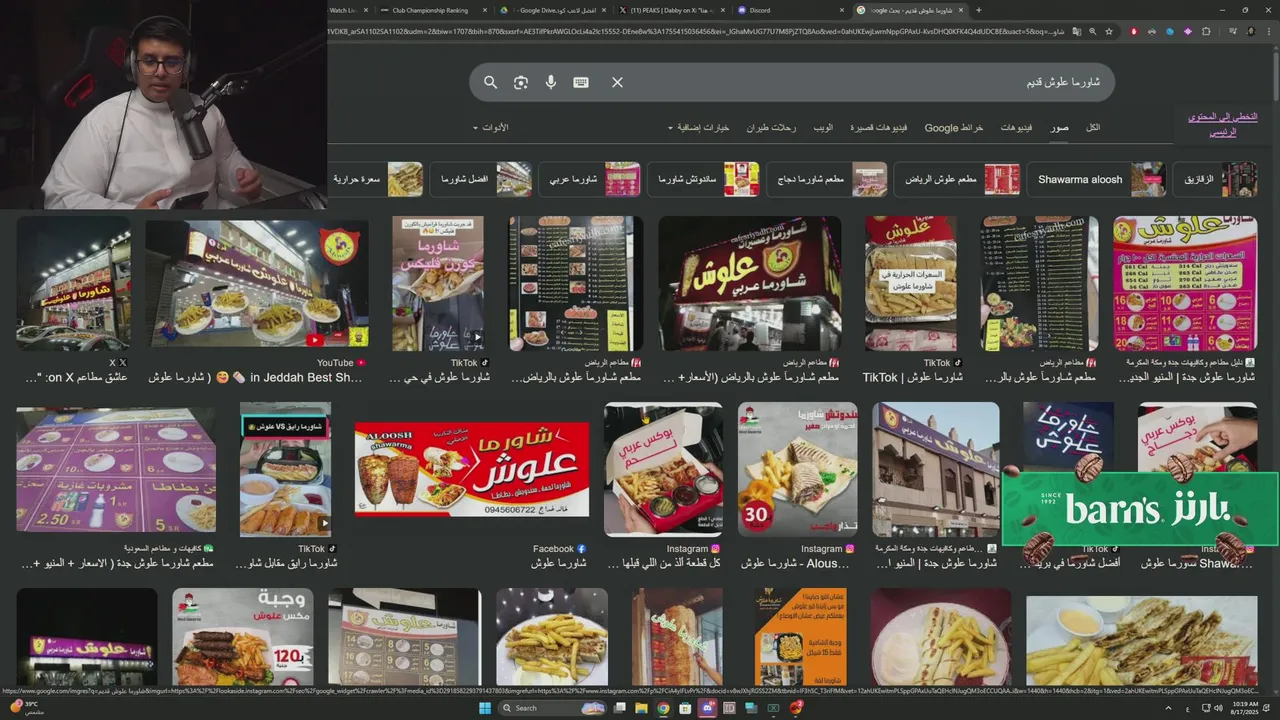Screen dimensions: 1280x720
Task: Open the pink calorie menu image result
Action: tap(1185, 284)
